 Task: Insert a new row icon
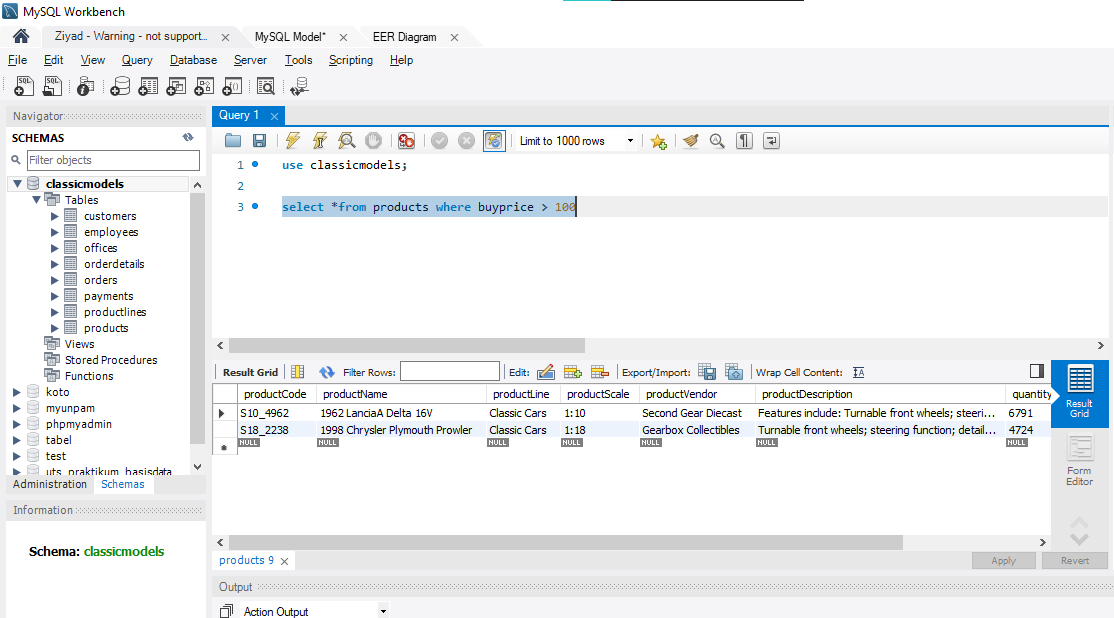point(573,372)
